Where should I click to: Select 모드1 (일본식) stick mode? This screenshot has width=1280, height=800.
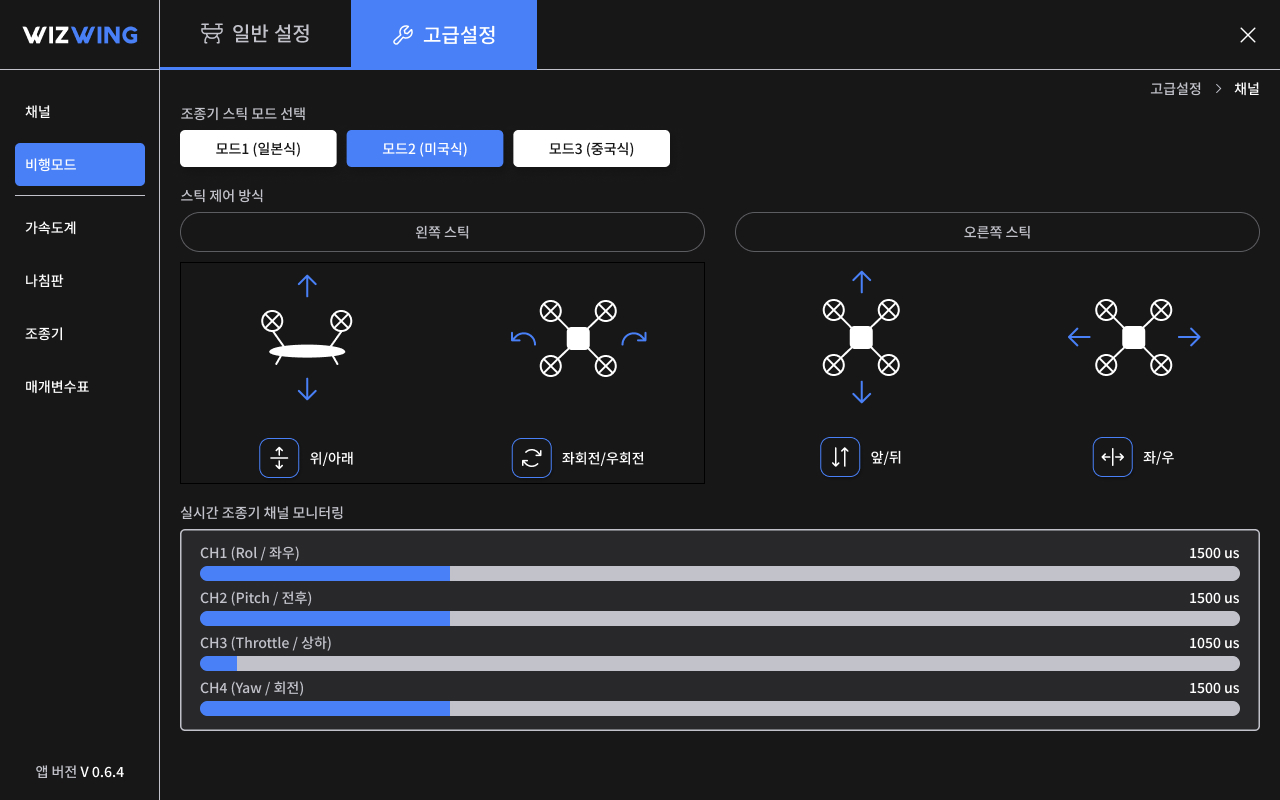(x=258, y=148)
